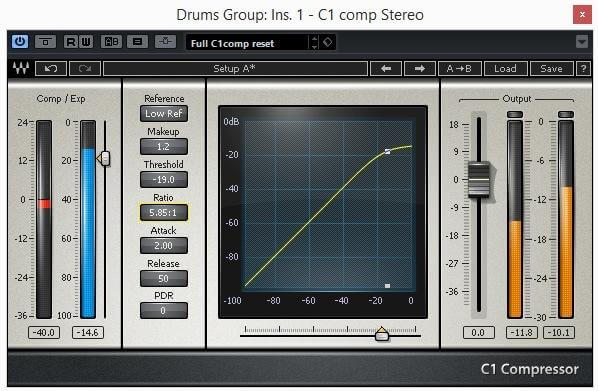Enable Write automation (W) button

point(86,42)
